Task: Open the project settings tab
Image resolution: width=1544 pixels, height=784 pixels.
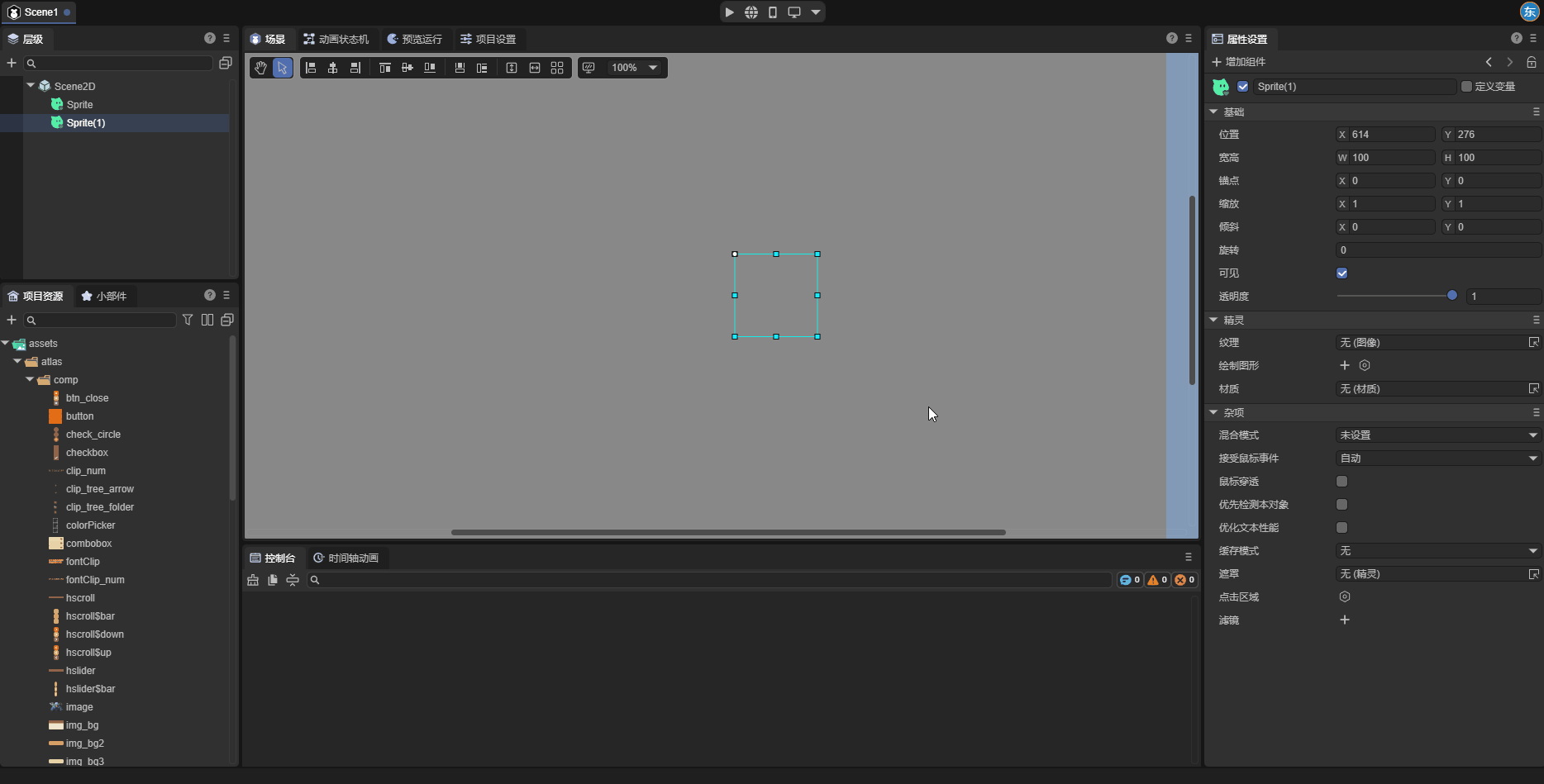Action: pos(488,39)
